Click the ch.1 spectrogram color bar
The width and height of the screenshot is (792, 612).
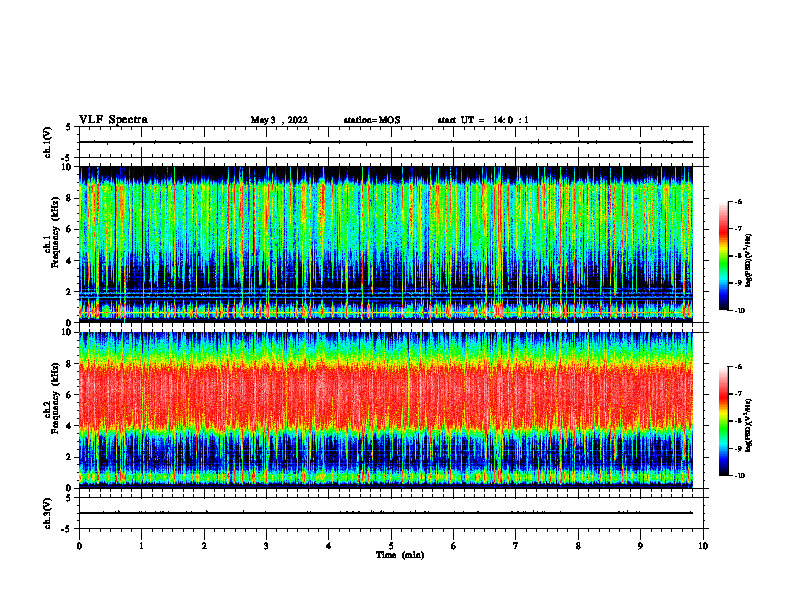point(723,256)
